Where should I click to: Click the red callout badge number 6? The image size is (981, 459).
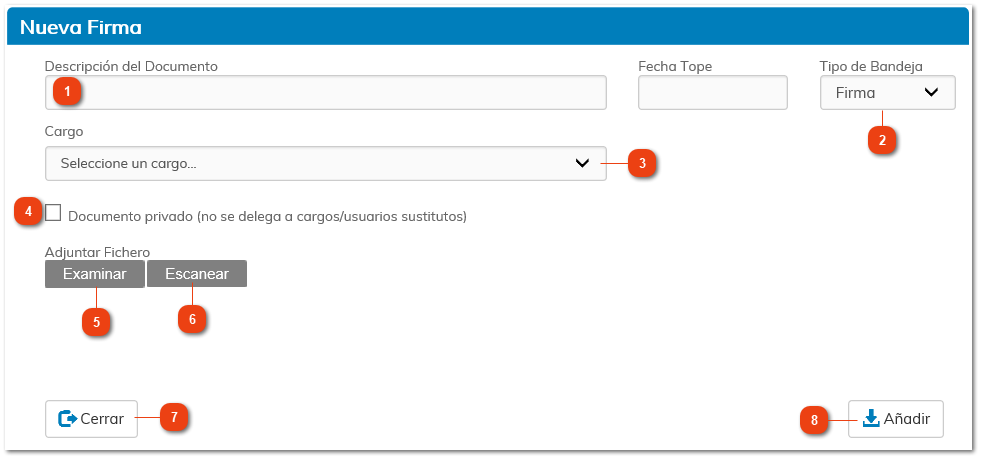tap(192, 319)
